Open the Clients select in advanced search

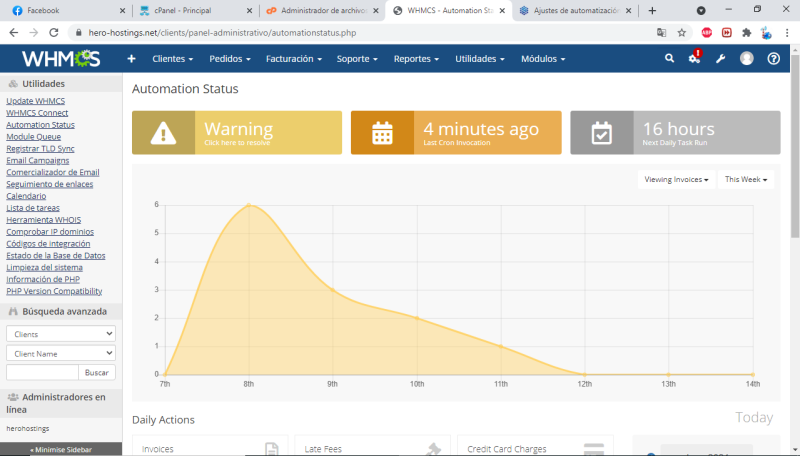tap(61, 334)
